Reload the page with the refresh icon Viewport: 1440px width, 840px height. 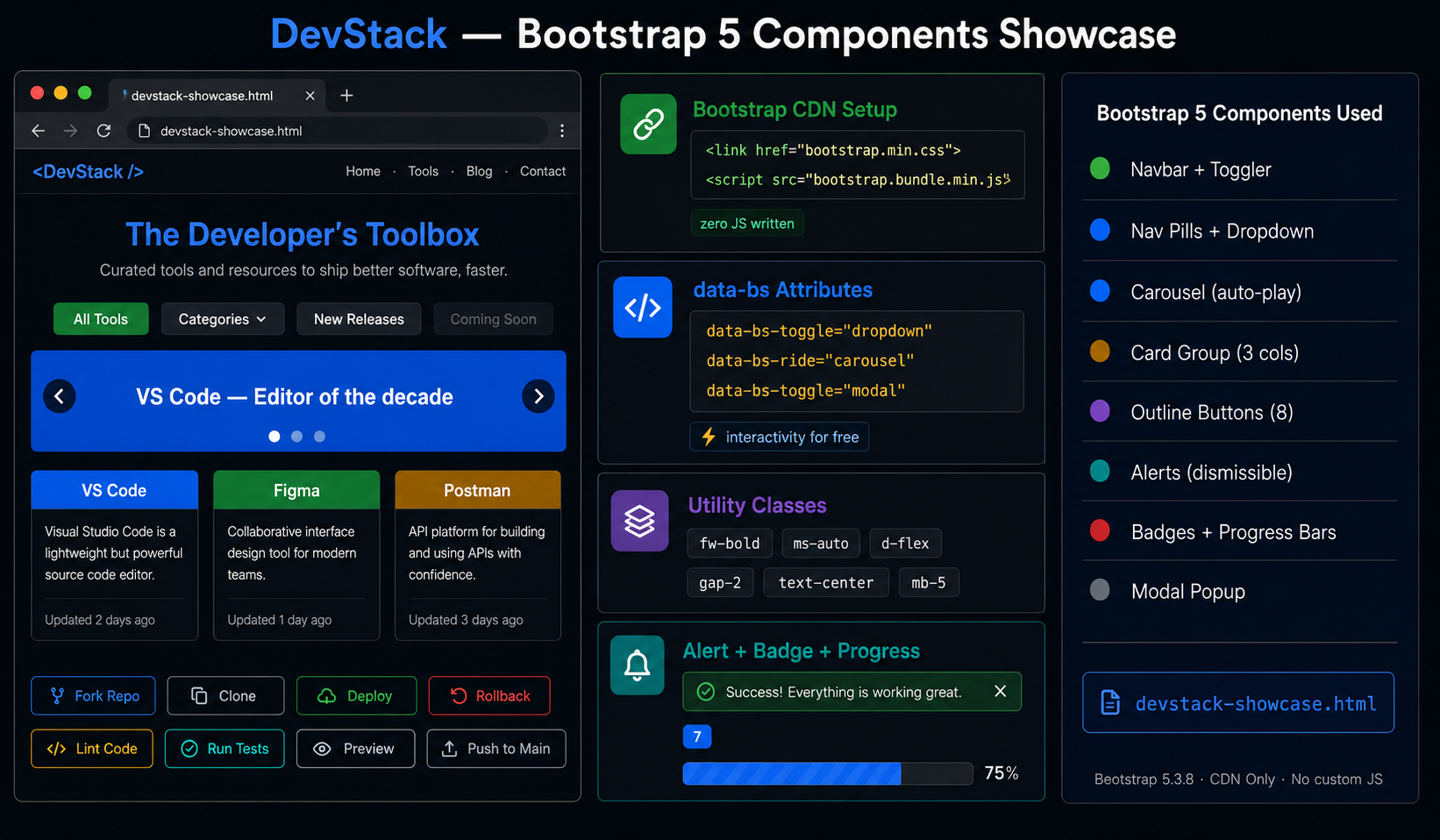click(x=103, y=131)
